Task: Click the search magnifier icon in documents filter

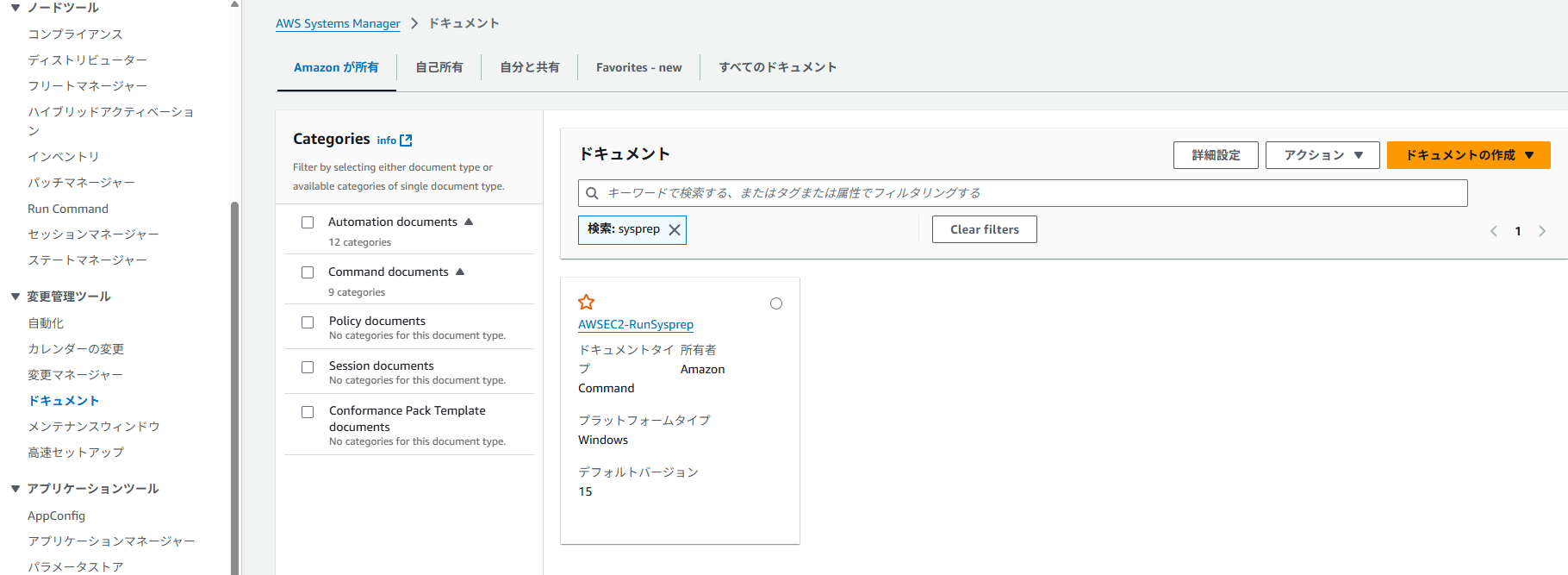Action: pyautogui.click(x=592, y=193)
